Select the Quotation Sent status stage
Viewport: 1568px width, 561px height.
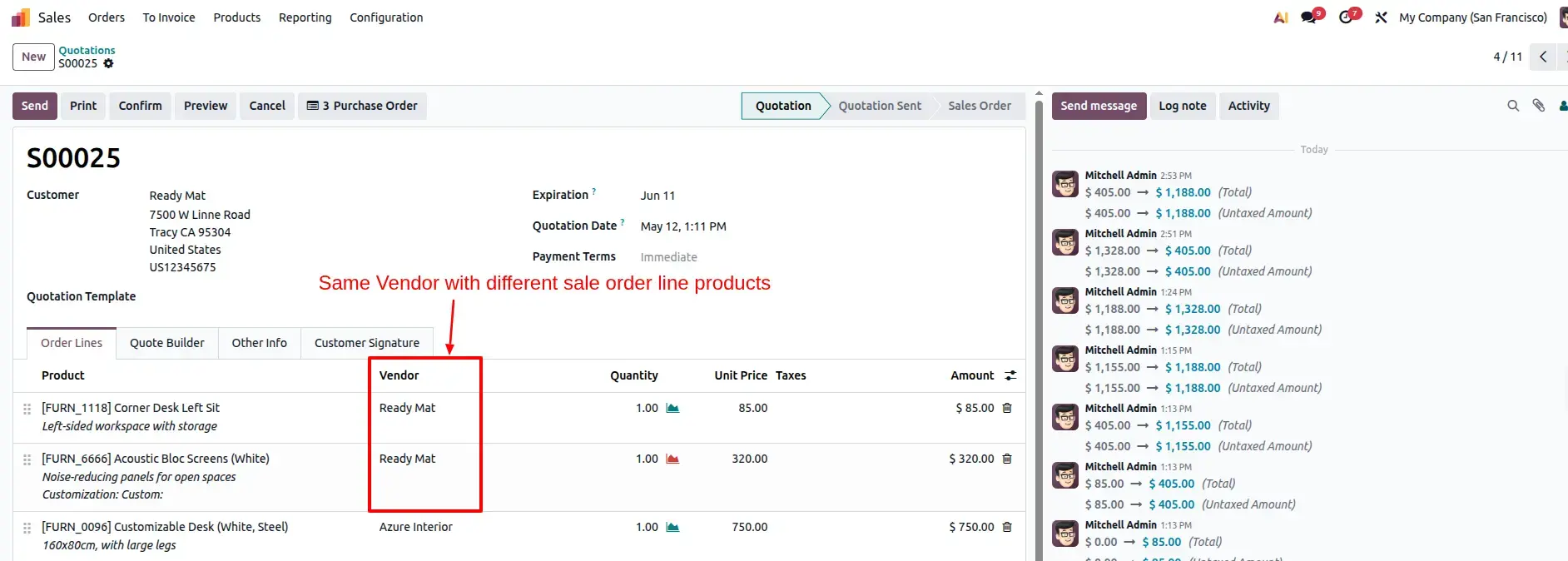pyautogui.click(x=880, y=106)
